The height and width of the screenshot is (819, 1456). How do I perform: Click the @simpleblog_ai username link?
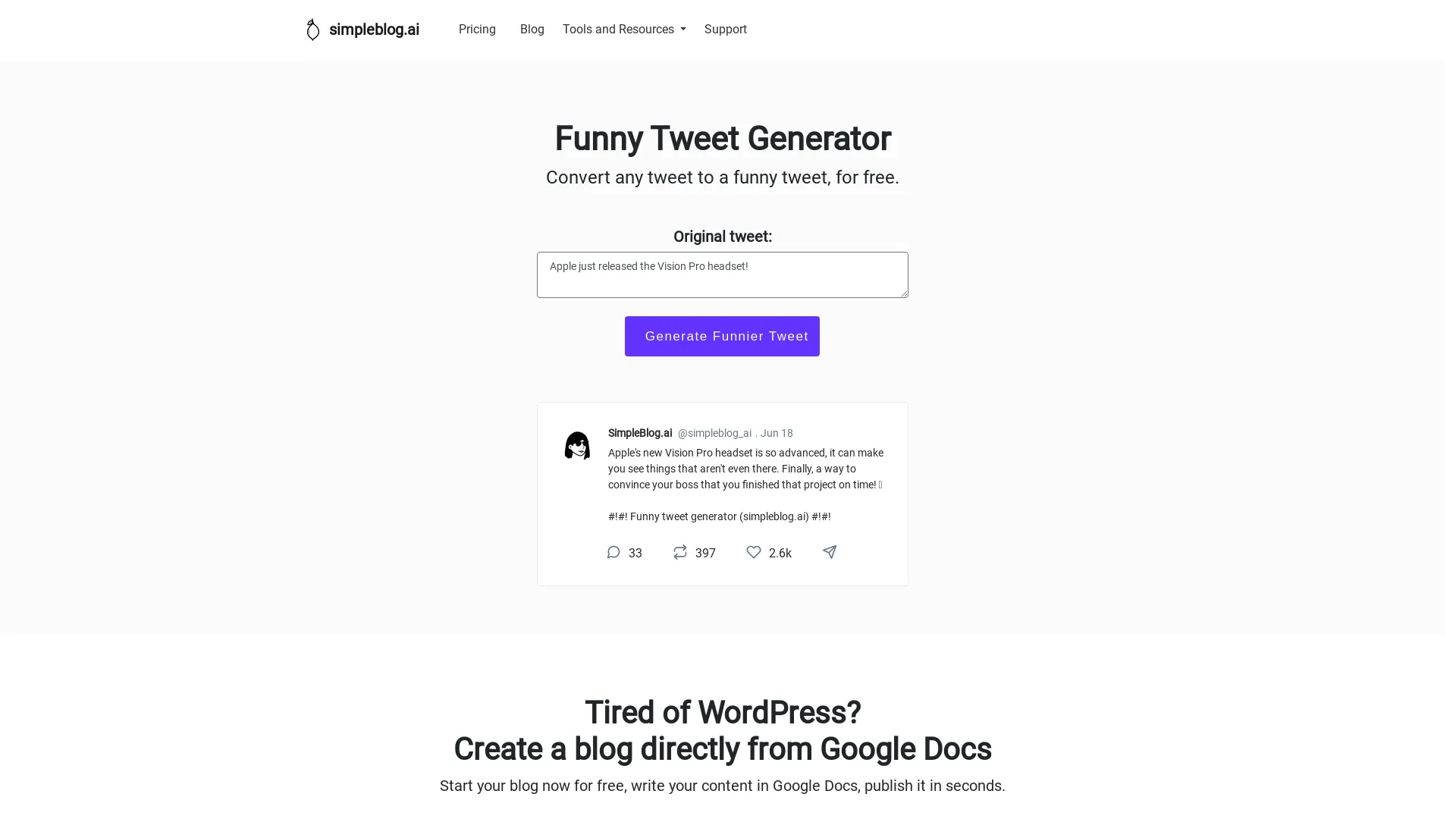714,433
